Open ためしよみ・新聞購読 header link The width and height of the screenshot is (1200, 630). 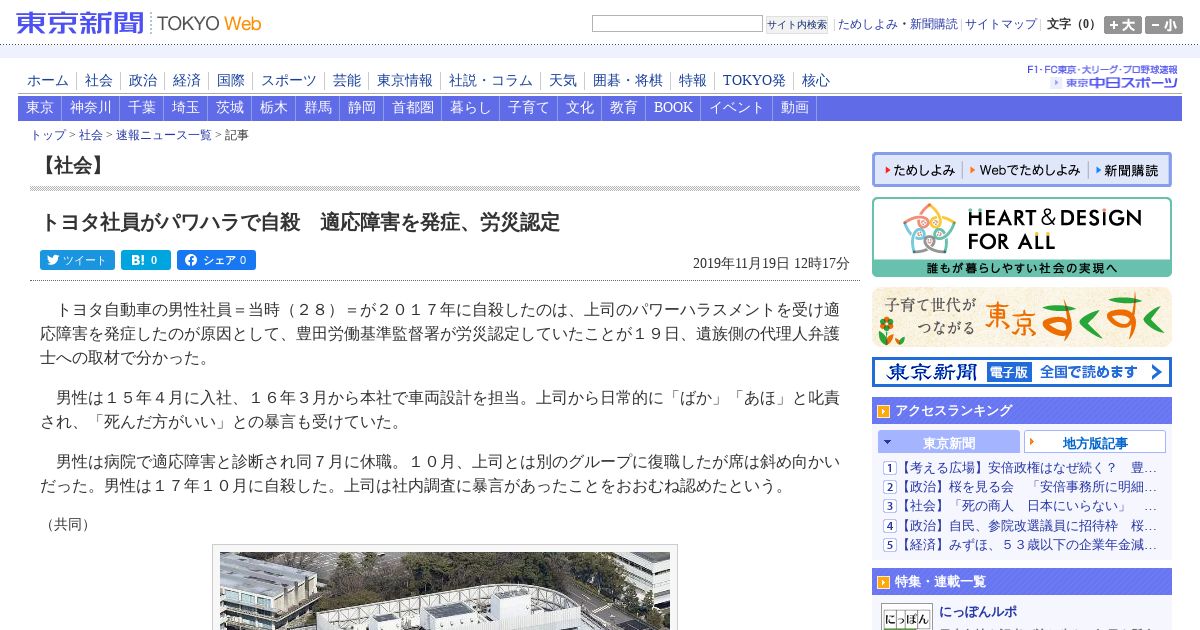pyautogui.click(x=897, y=24)
